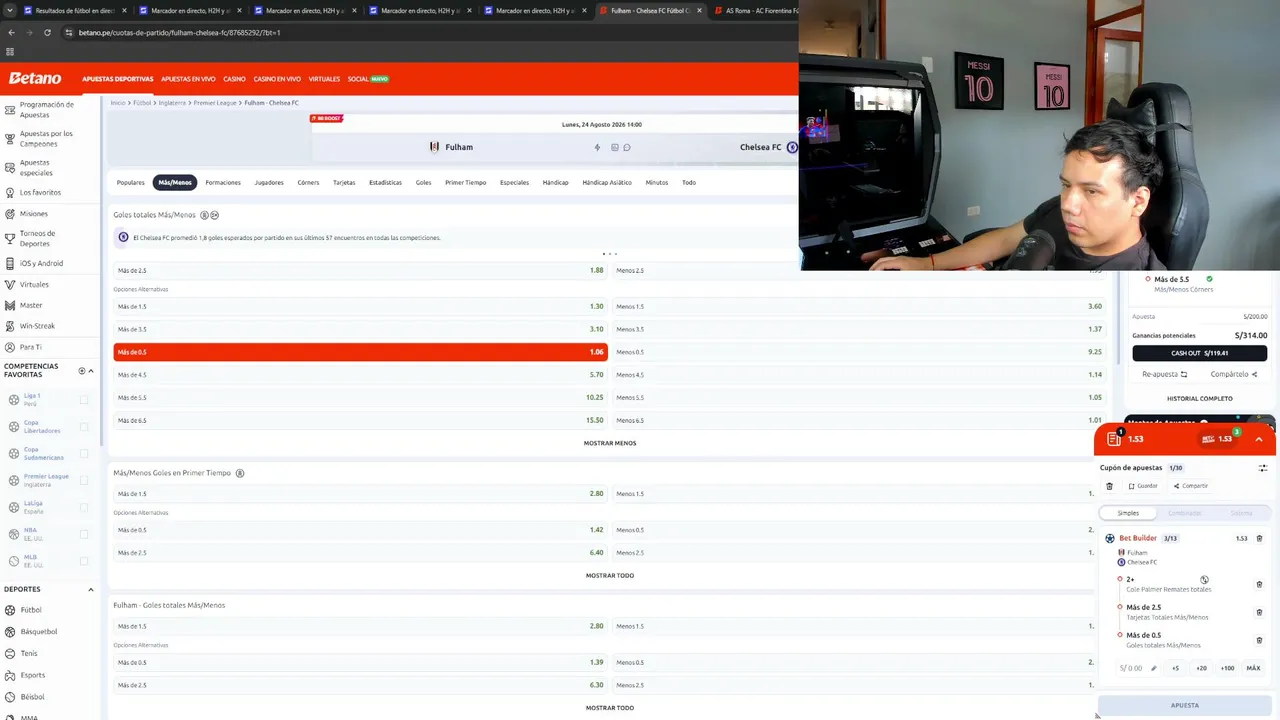Image resolution: width=1280 pixels, height=720 pixels.
Task: Click the Esports controller icon
Action: [10, 675]
